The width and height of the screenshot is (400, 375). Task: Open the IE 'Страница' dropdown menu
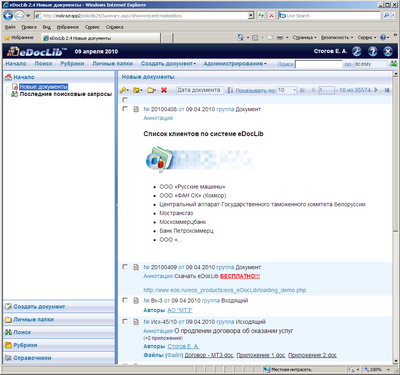click(304, 38)
